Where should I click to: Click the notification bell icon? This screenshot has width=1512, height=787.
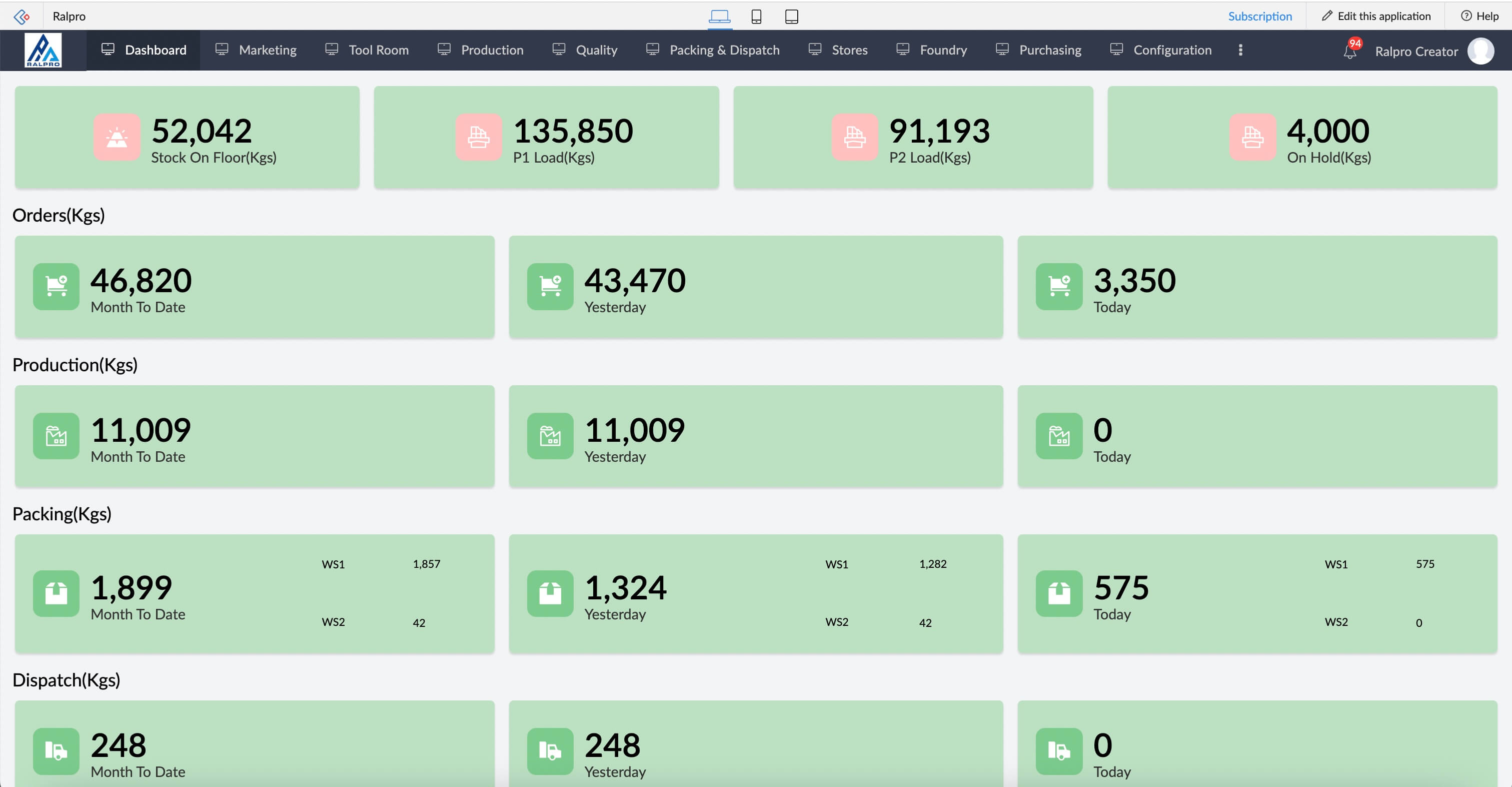pos(1349,52)
